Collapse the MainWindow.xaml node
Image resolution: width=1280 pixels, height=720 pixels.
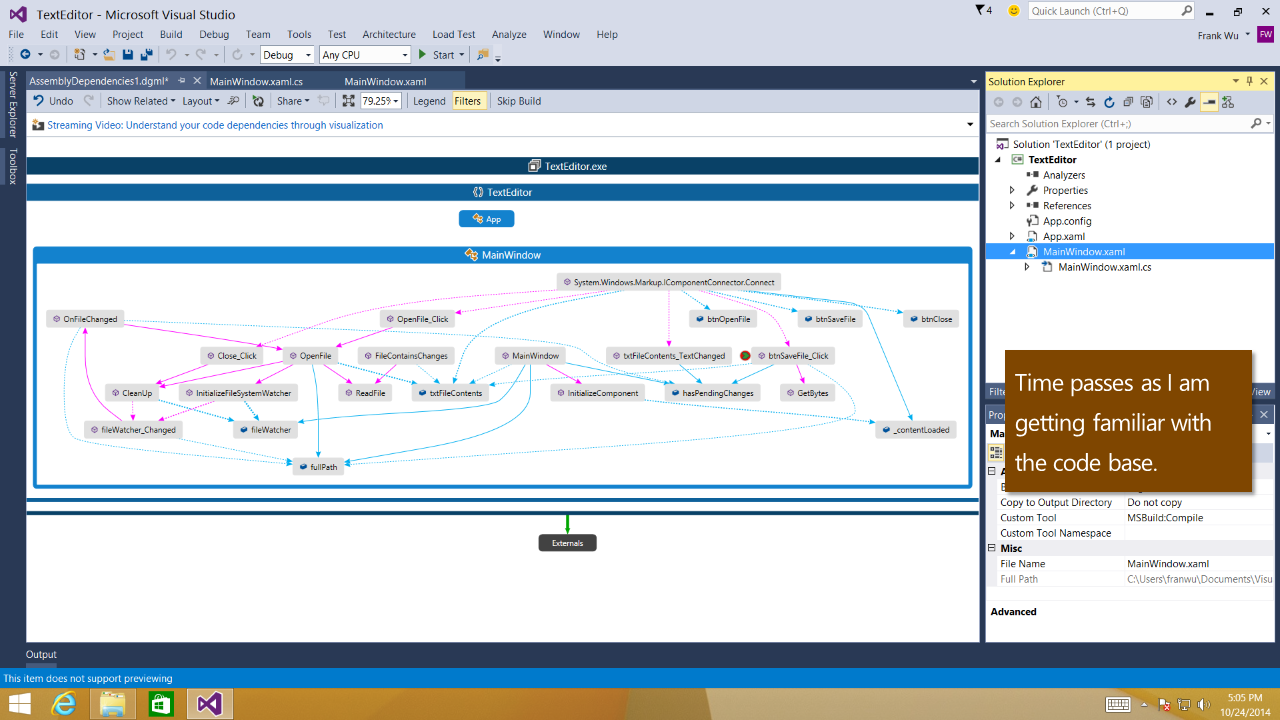click(x=1012, y=252)
